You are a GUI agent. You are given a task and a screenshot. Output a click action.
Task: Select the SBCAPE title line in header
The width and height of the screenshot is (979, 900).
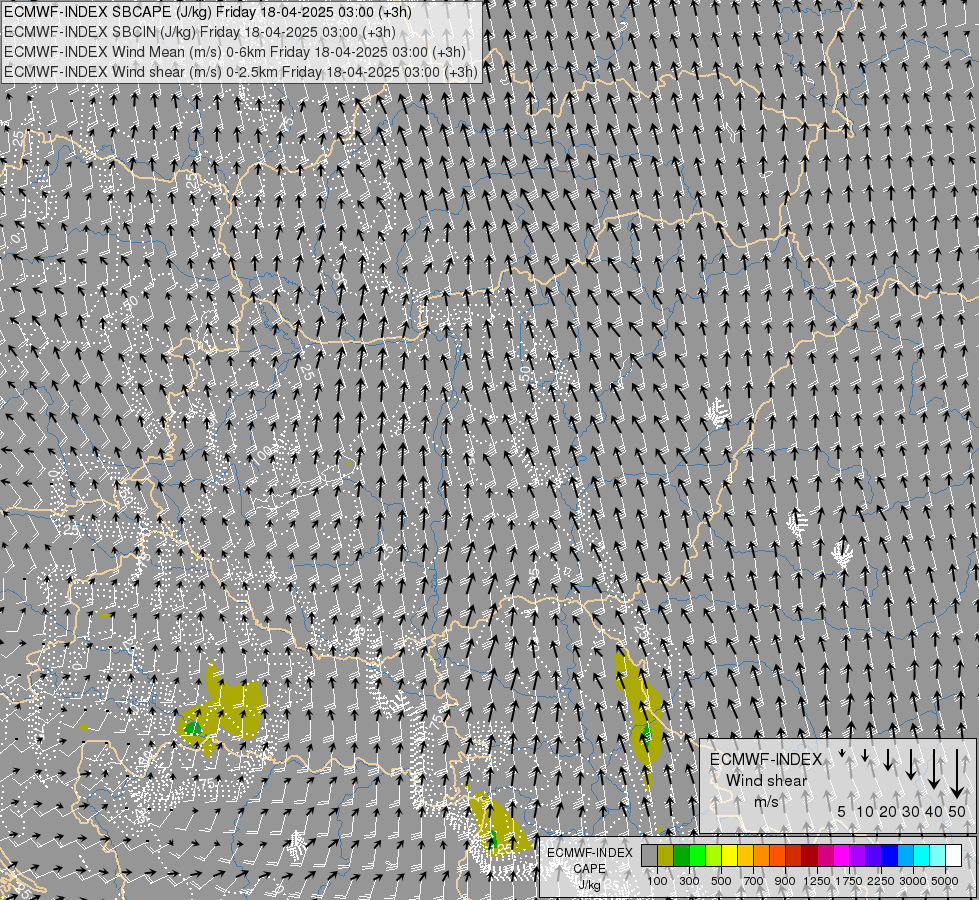tap(207, 12)
